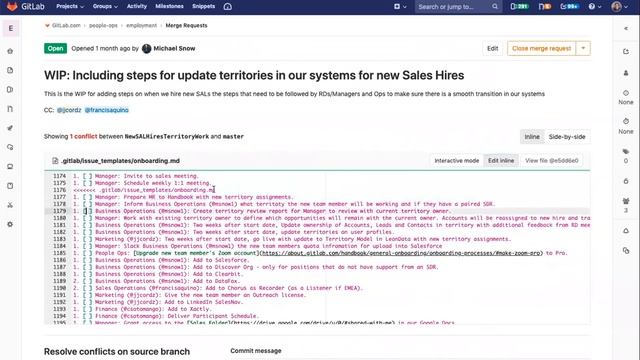This screenshot has height=360, width=640.
Task: Click the Open status badge
Action: (x=56, y=48)
